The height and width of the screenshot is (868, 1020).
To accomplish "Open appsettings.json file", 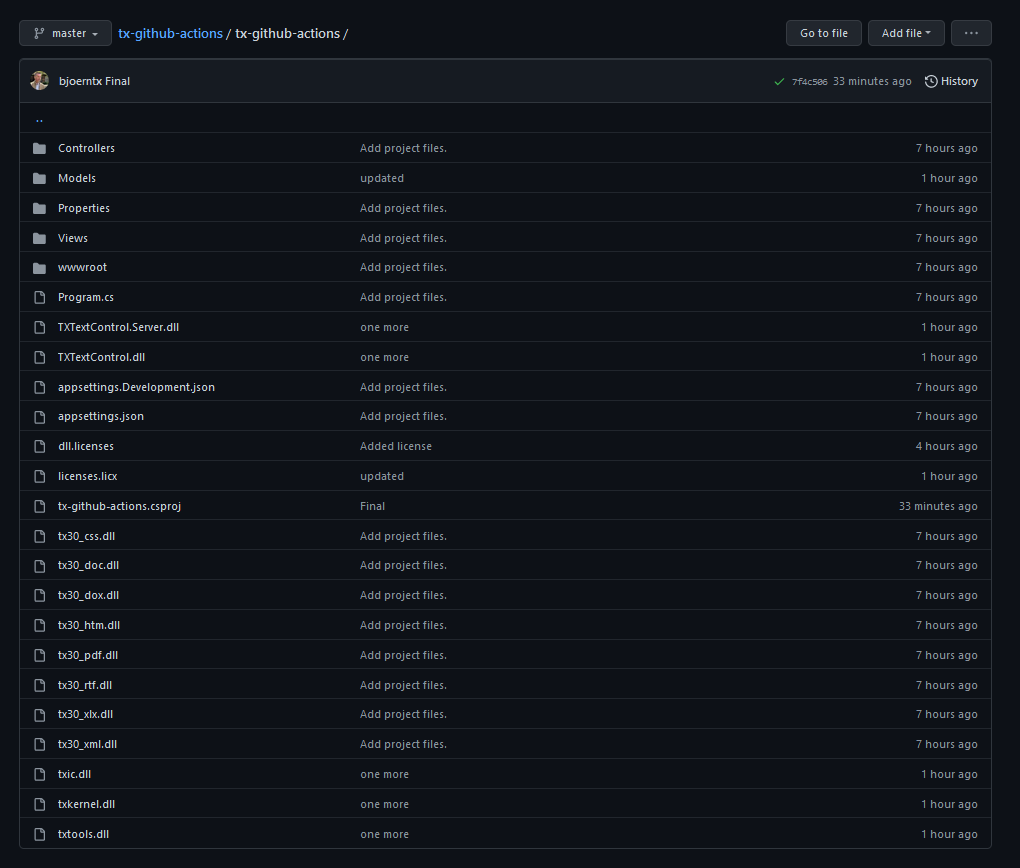I will click(x=101, y=416).
